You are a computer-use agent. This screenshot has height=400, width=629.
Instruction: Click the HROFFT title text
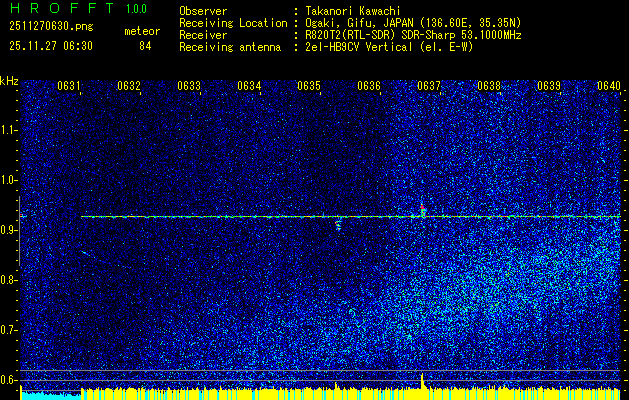pyautogui.click(x=62, y=8)
